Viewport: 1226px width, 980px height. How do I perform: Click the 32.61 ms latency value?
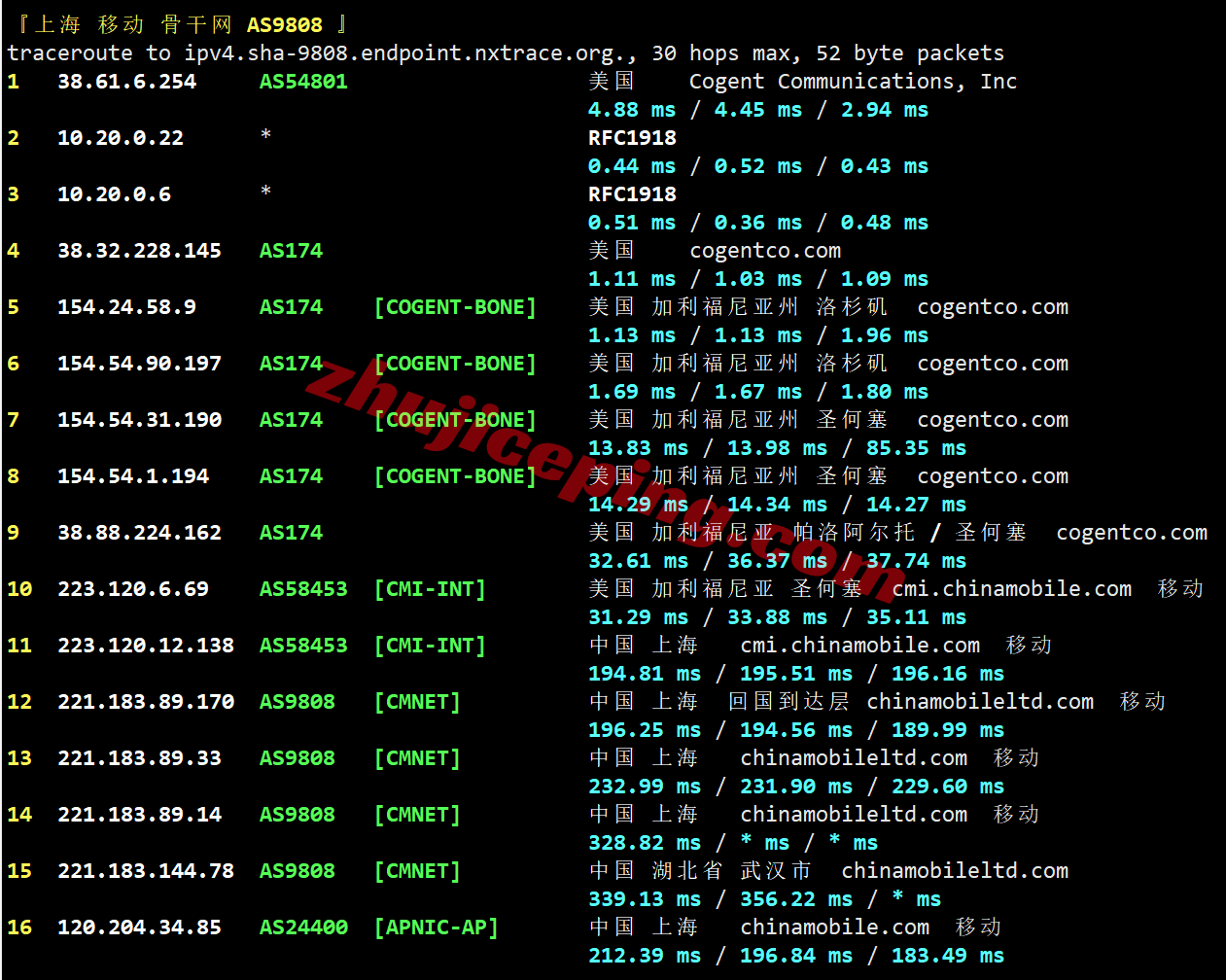coord(638,561)
